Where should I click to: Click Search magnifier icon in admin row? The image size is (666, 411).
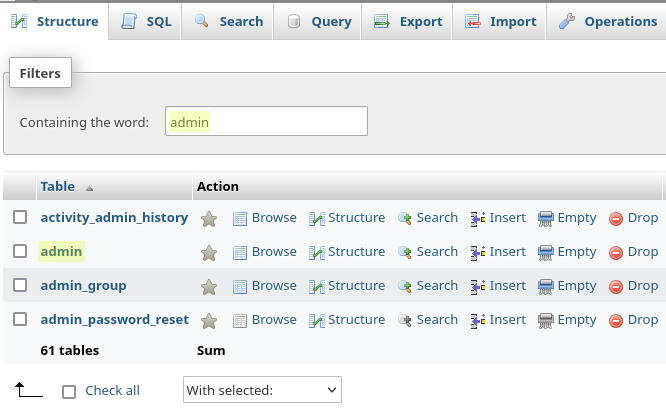(405, 253)
